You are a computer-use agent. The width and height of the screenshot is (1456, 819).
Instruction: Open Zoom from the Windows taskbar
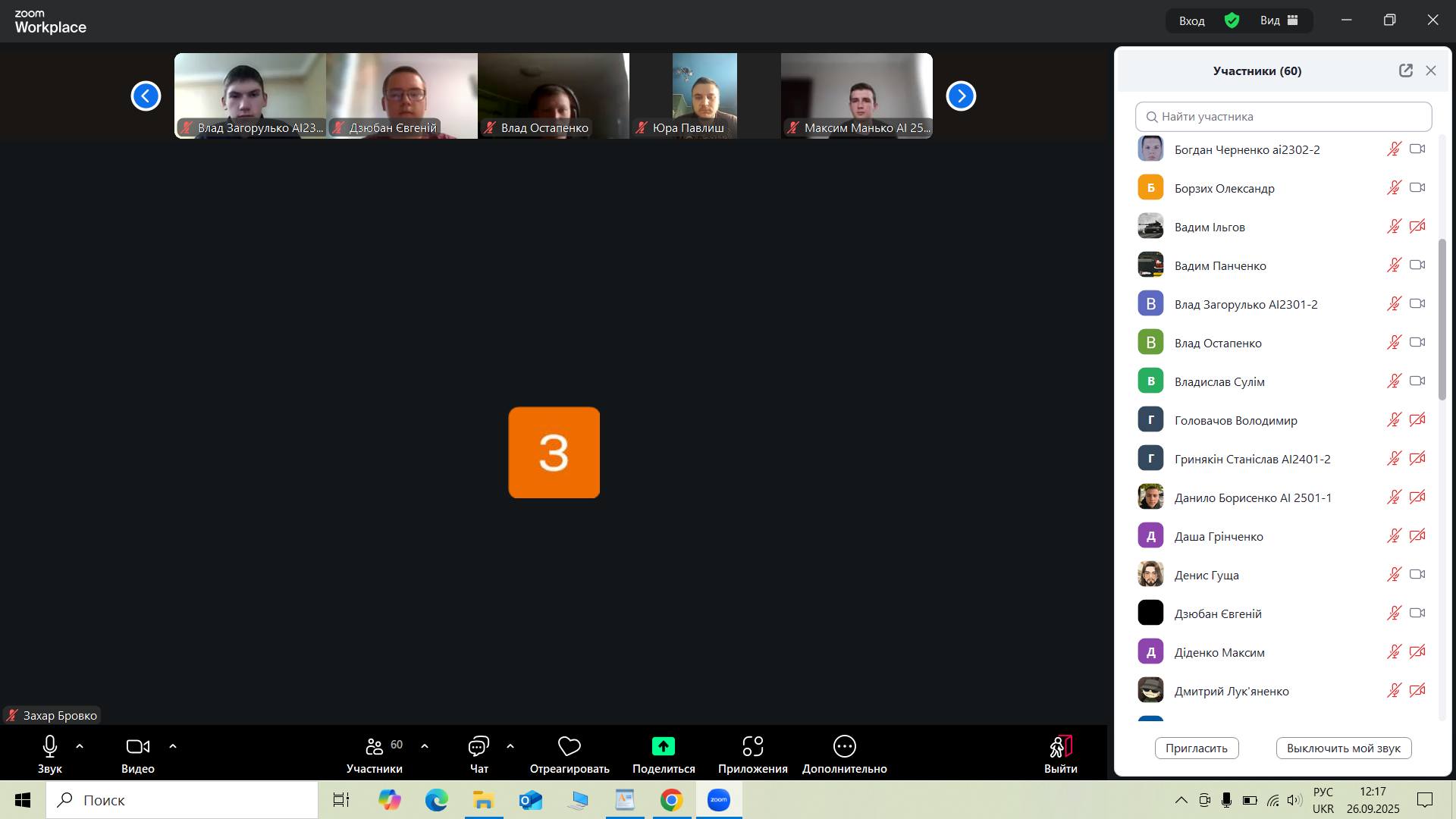tap(718, 800)
